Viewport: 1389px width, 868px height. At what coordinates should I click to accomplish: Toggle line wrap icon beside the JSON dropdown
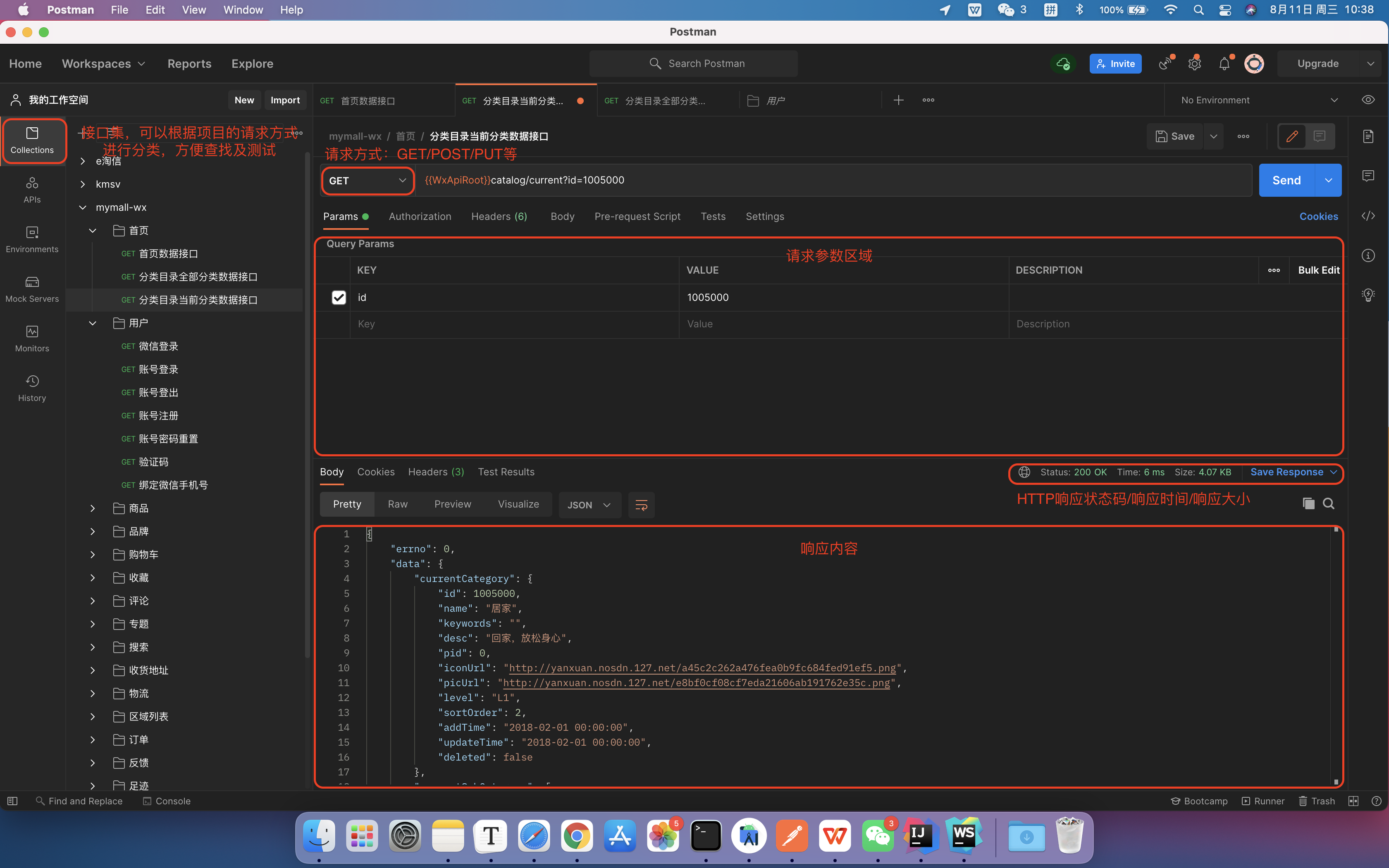tap(641, 505)
